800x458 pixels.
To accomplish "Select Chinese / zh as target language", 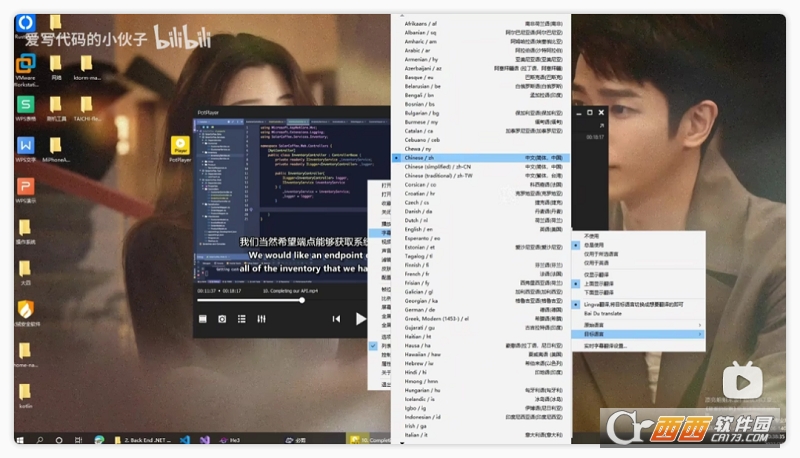I will [481, 158].
